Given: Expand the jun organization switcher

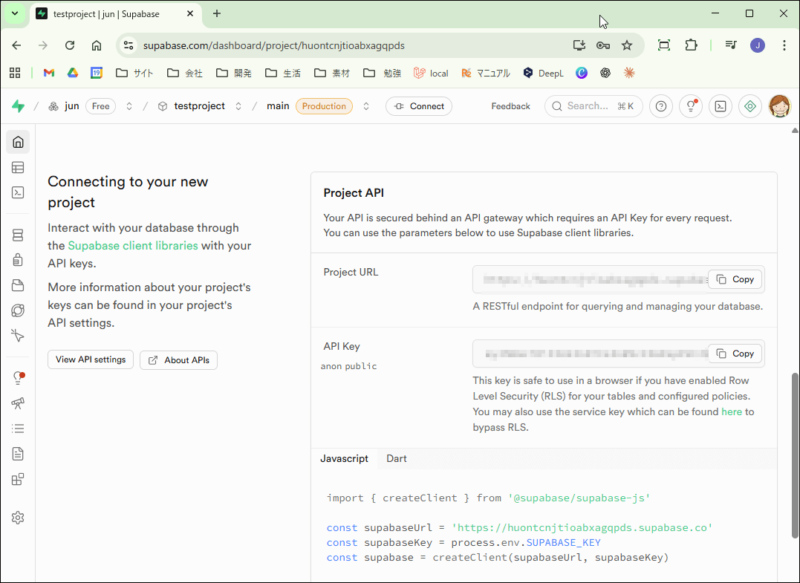Looking at the screenshot, I should (129, 106).
